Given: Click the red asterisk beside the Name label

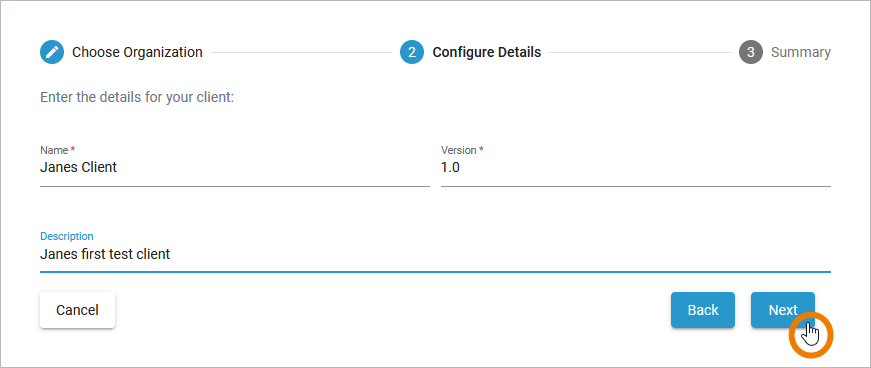Looking at the screenshot, I should pos(73,150).
